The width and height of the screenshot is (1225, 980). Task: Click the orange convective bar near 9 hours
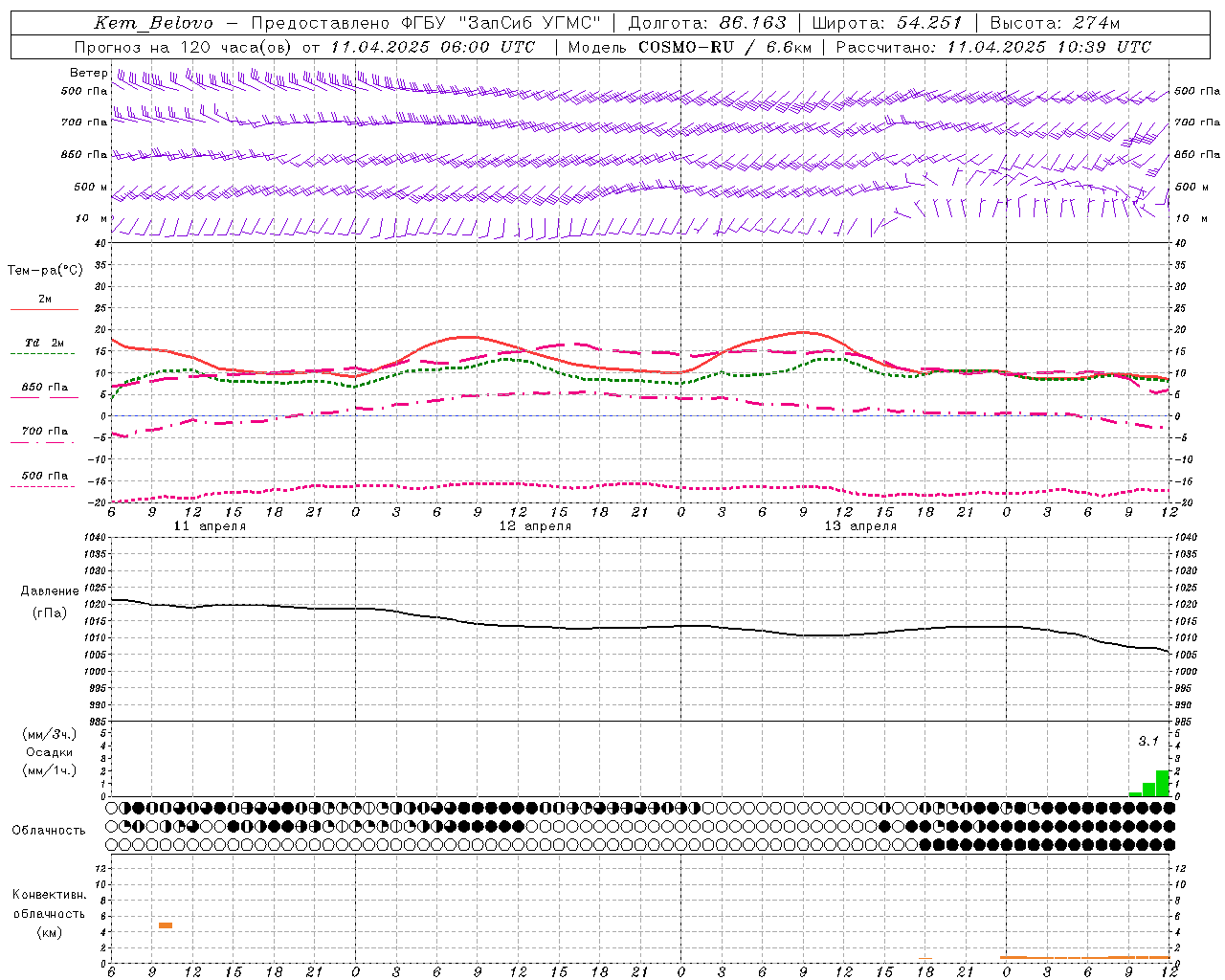(x=166, y=924)
